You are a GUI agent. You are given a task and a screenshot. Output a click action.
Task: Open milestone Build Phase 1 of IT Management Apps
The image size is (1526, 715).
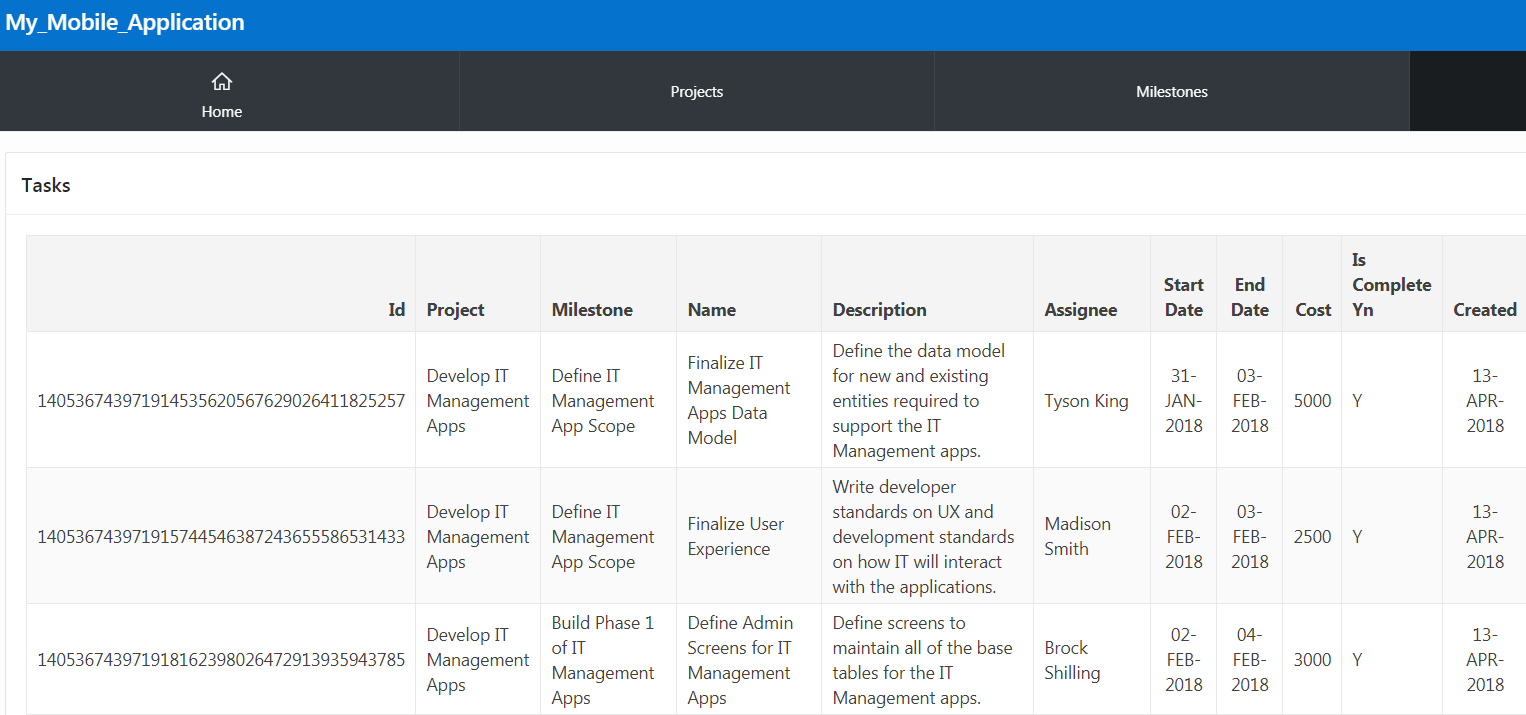(605, 660)
